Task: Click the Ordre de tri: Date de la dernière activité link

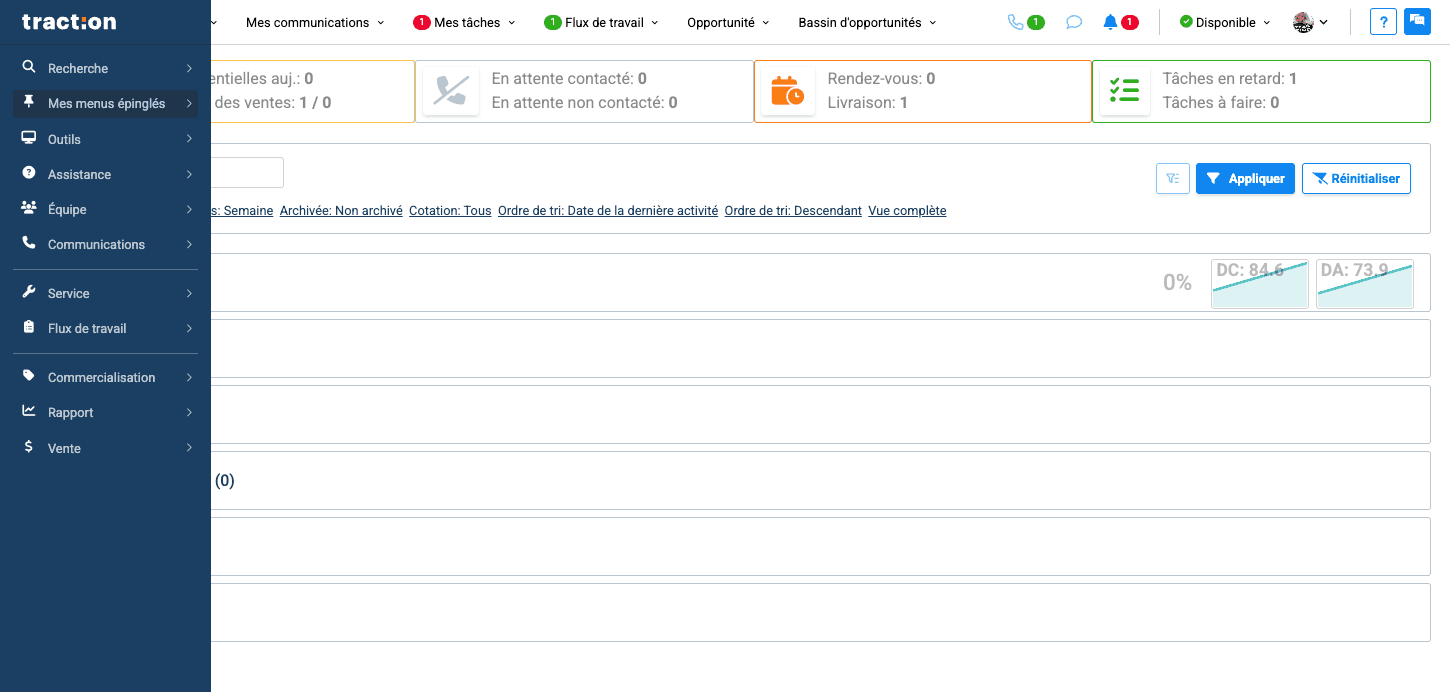Action: click(608, 211)
